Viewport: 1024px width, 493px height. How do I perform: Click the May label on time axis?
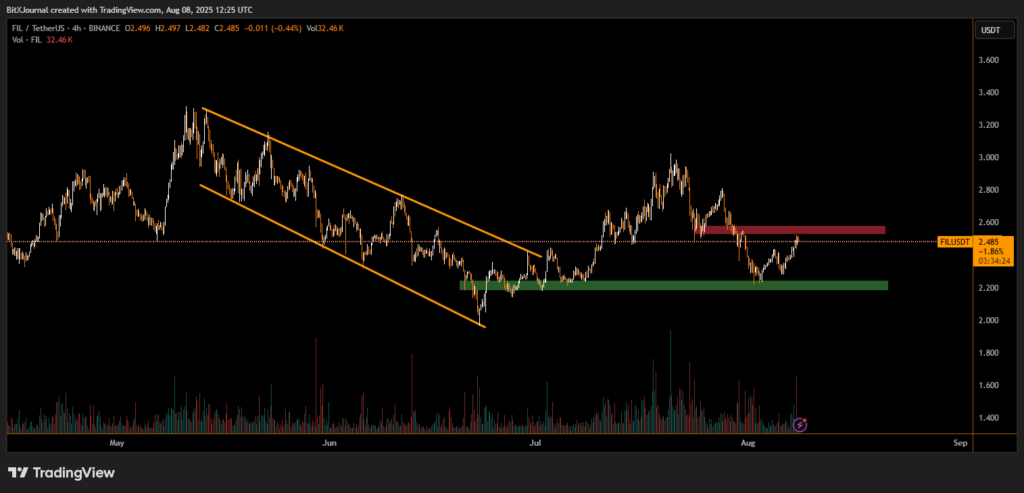pos(117,441)
